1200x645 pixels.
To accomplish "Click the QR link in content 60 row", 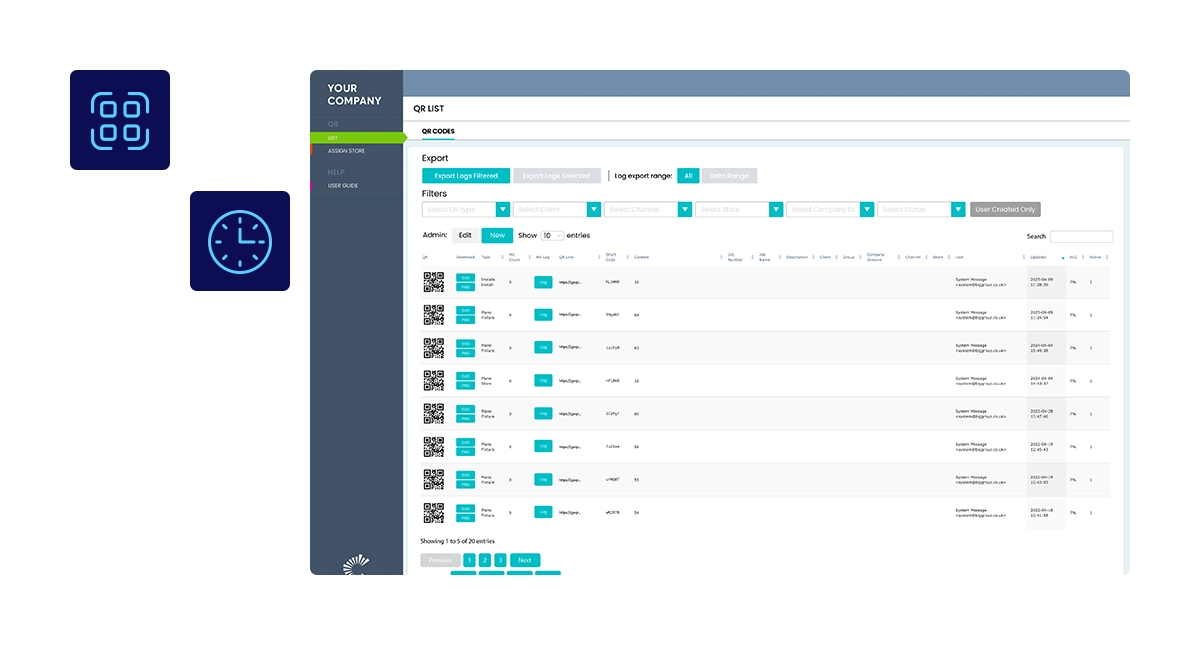I will pos(569,413).
